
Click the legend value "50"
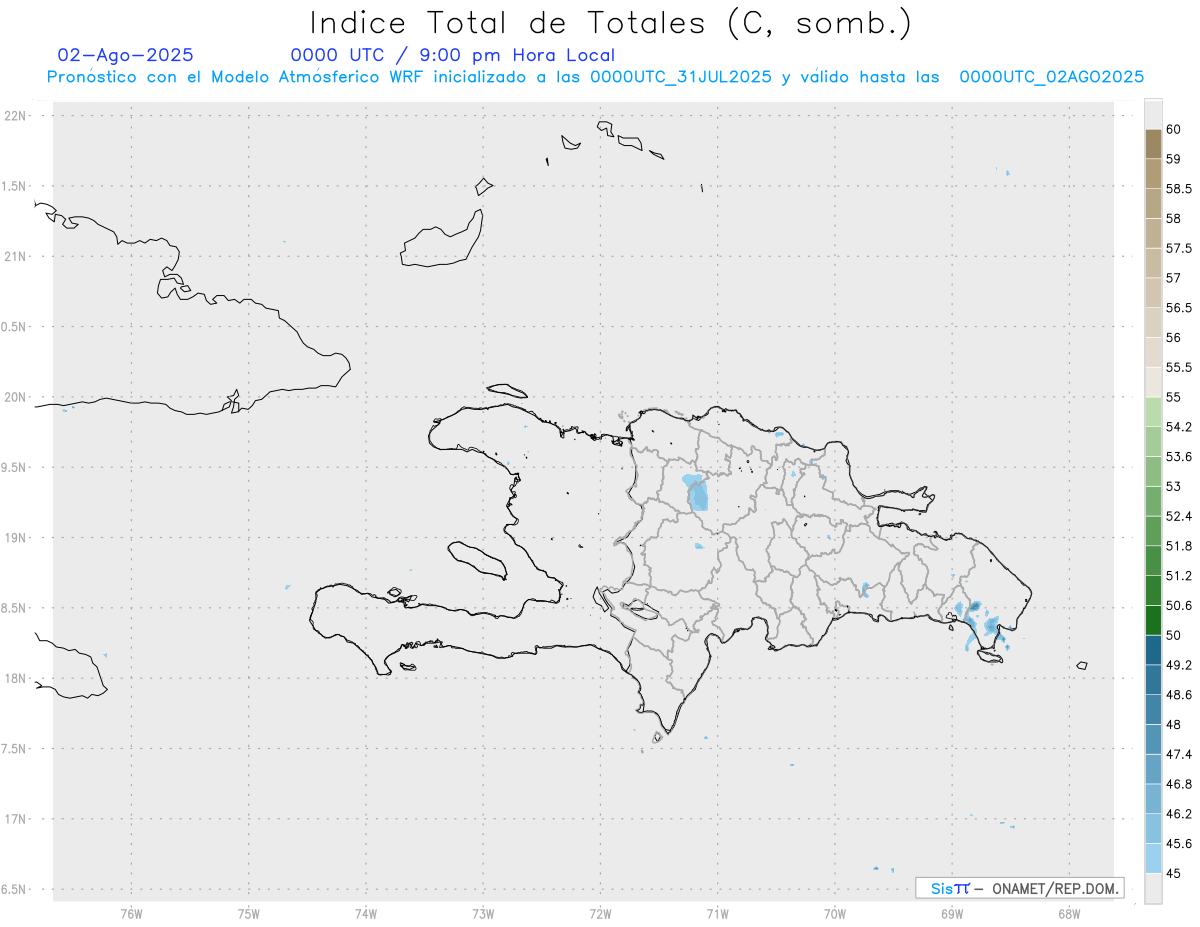(x=1174, y=635)
